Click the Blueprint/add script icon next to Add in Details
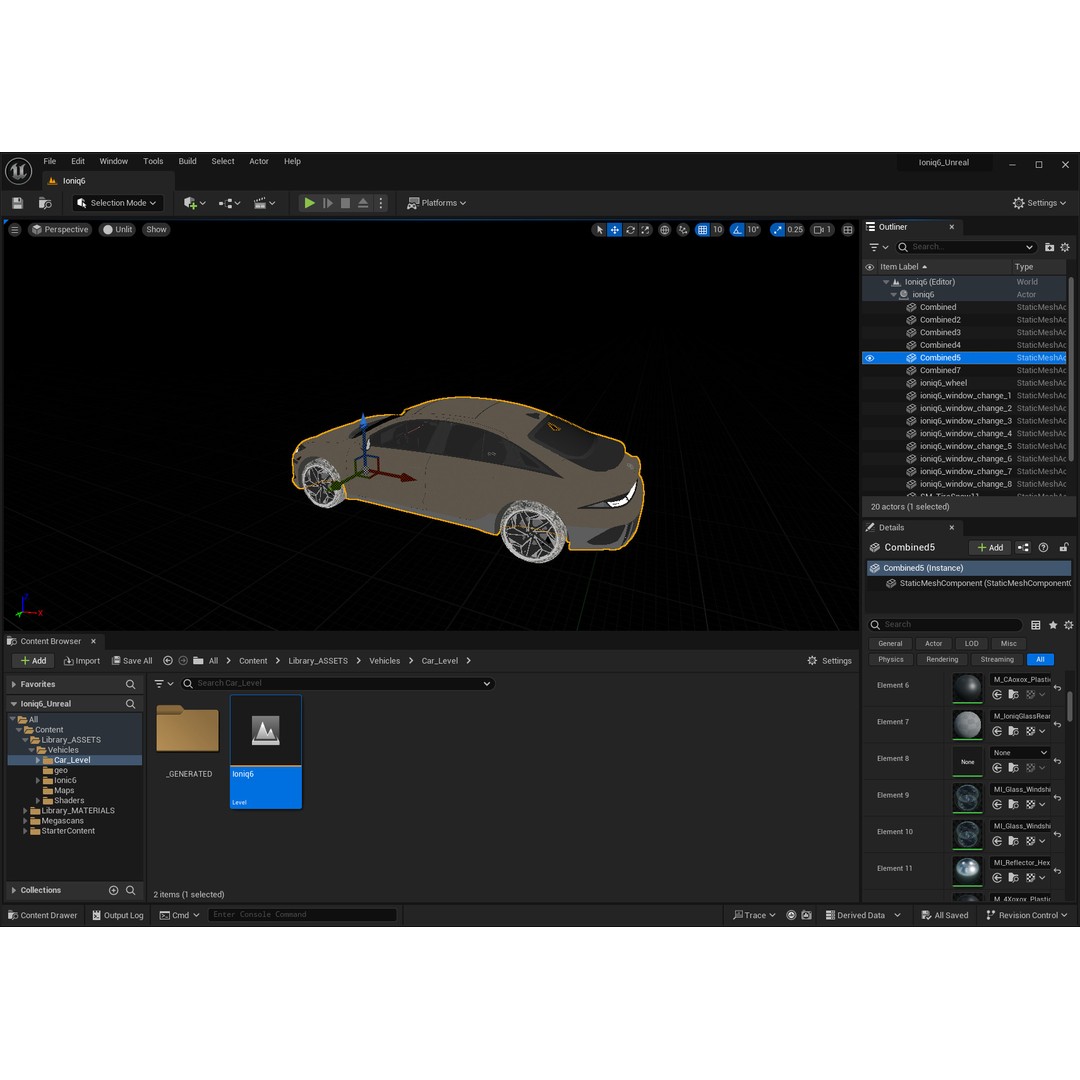 1023,547
